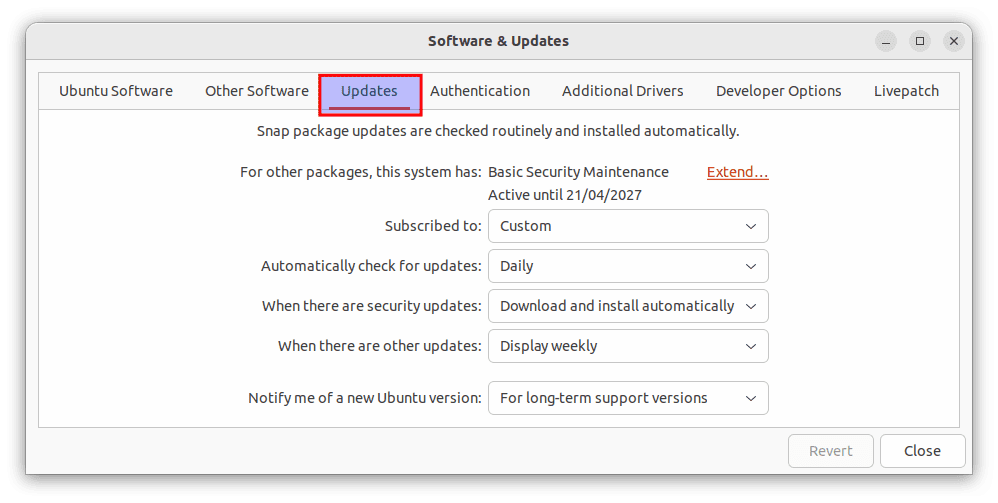Click the 'Basic Security Maintenance' text

coord(578,172)
